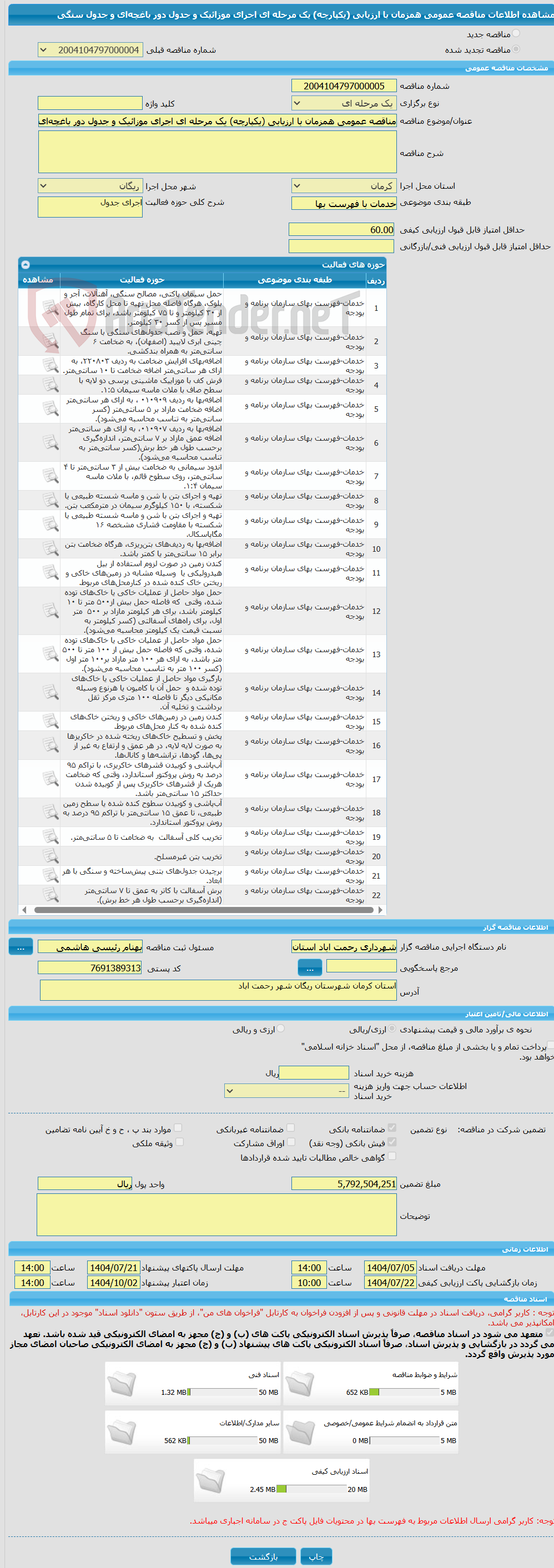
Task: Open view icon for activity row 19
Action: (51, 837)
